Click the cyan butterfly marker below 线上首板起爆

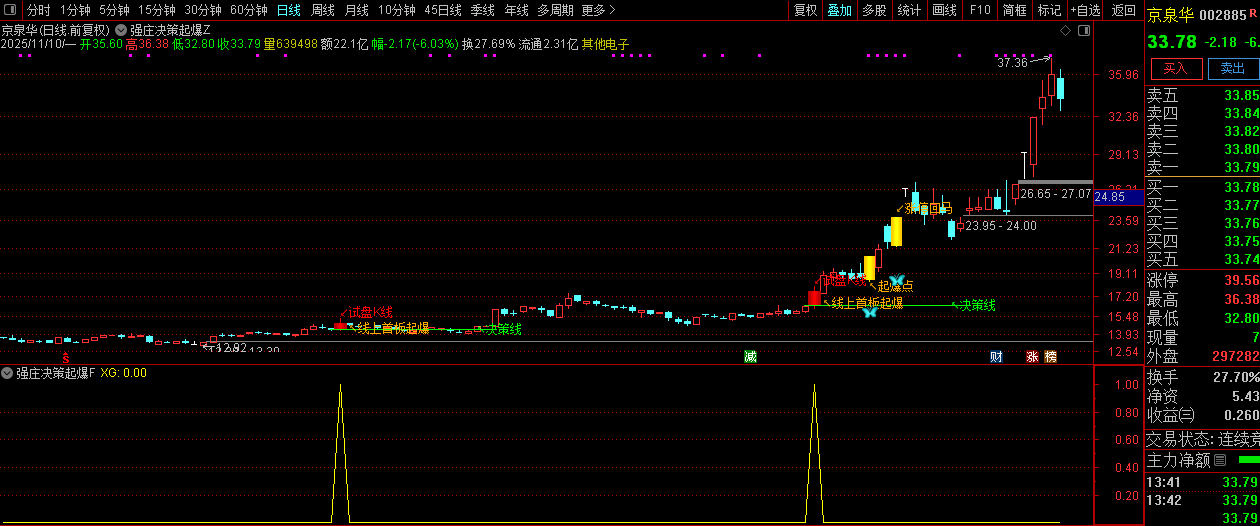pos(870,311)
